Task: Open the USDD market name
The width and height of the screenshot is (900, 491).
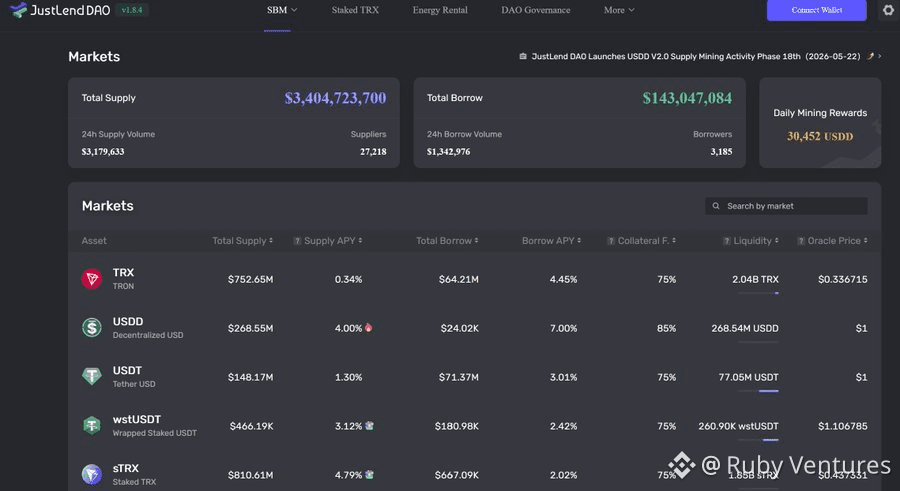Action: coord(128,322)
